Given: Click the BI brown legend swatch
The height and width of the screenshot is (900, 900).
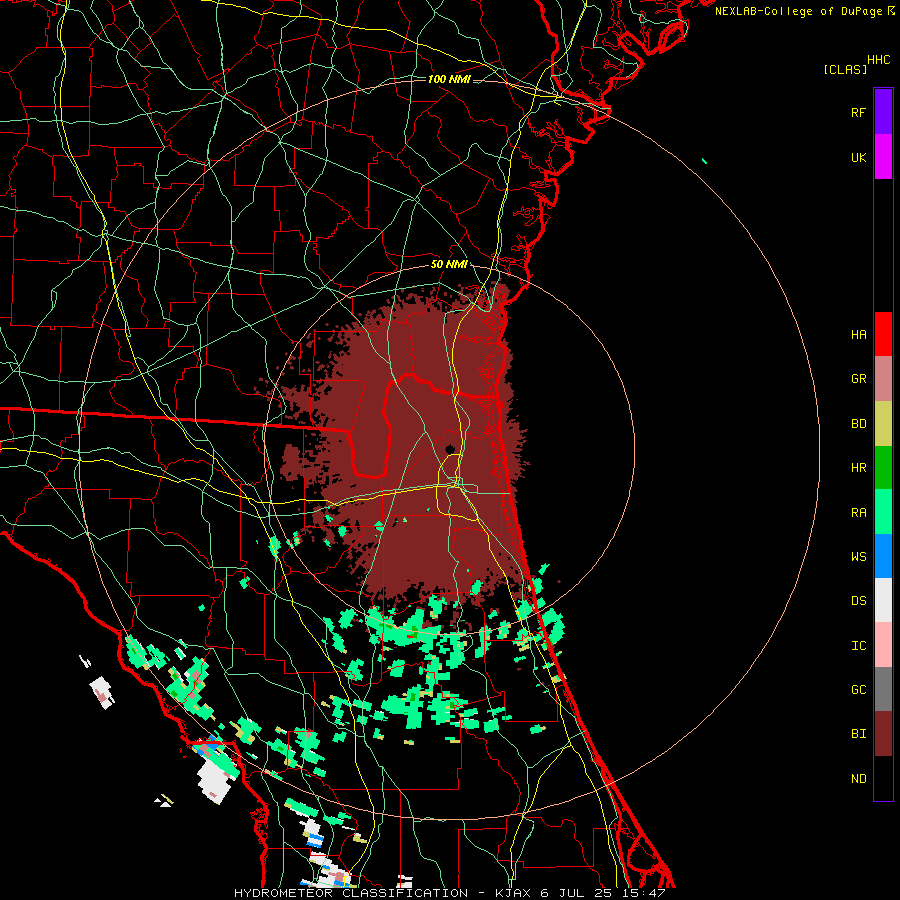Looking at the screenshot, I should [883, 734].
